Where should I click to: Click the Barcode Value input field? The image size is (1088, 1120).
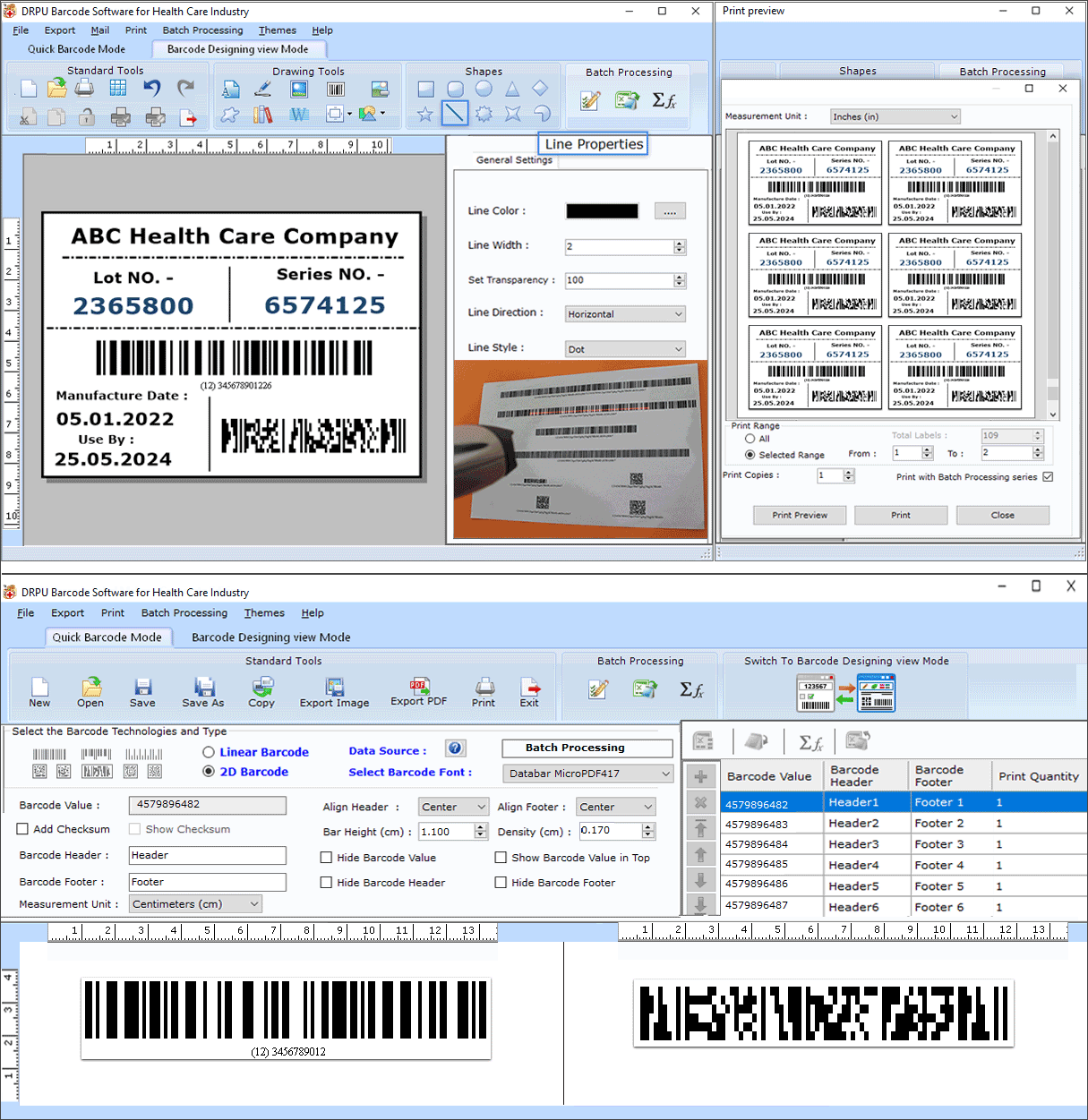pos(207,805)
